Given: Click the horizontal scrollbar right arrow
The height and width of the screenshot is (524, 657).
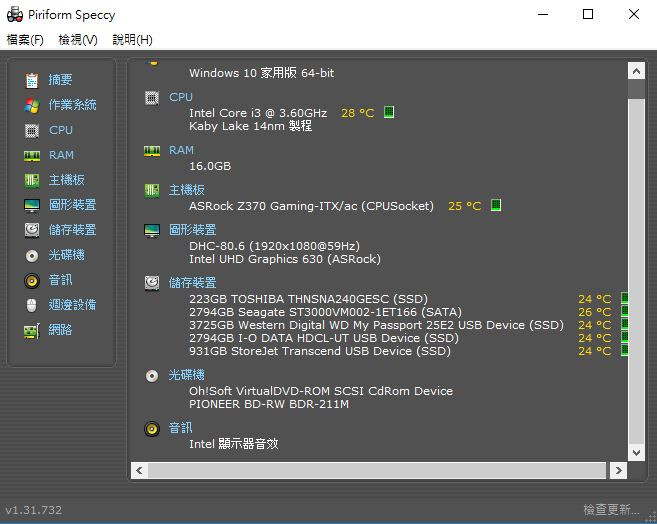Looking at the screenshot, I should [618, 470].
